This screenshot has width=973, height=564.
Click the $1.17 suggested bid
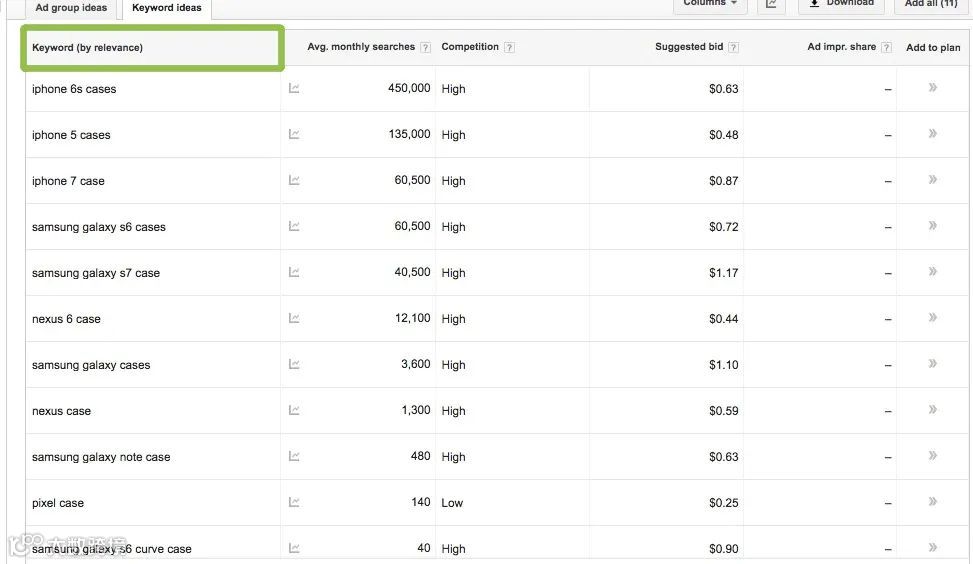click(x=724, y=273)
